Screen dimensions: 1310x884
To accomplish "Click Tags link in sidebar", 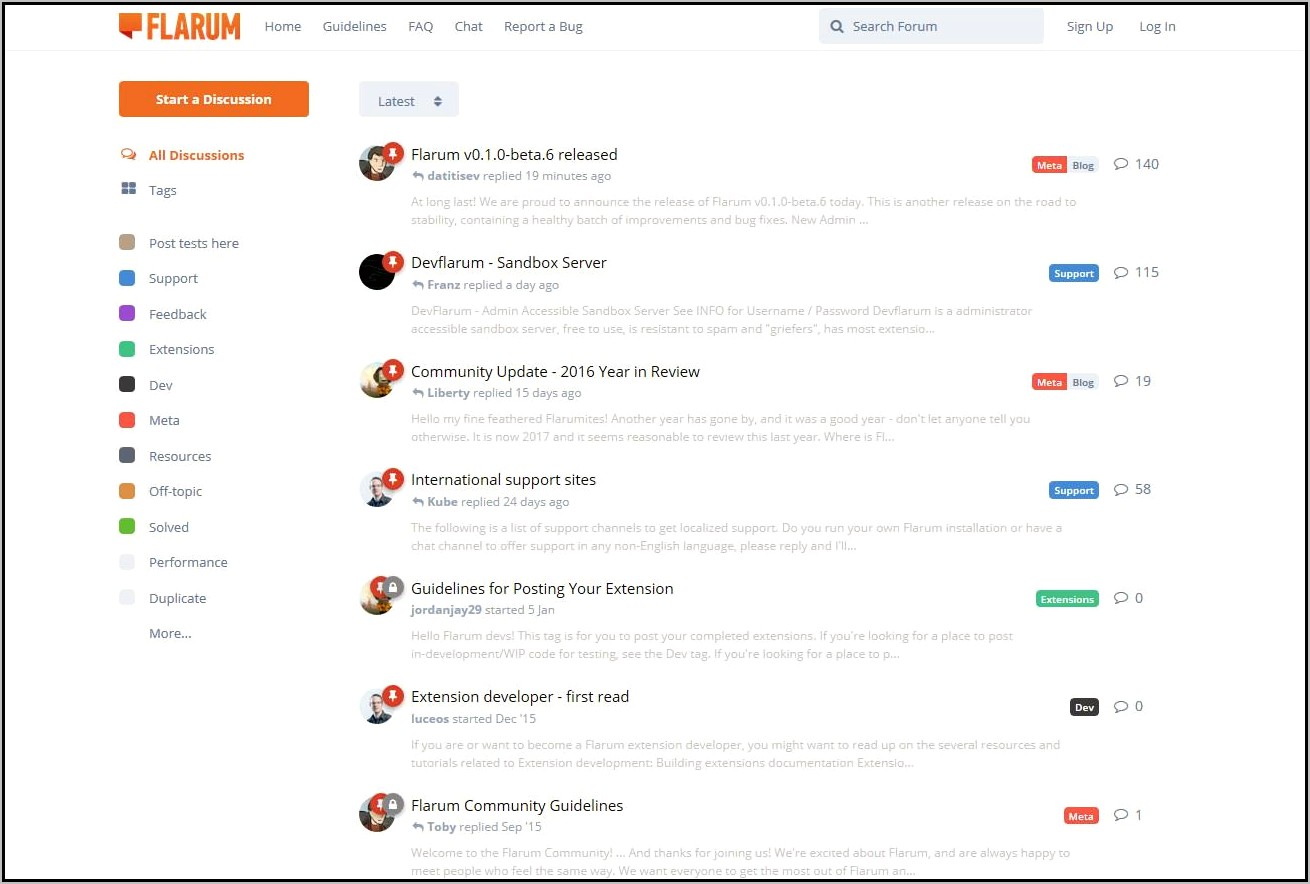I will tap(162, 190).
